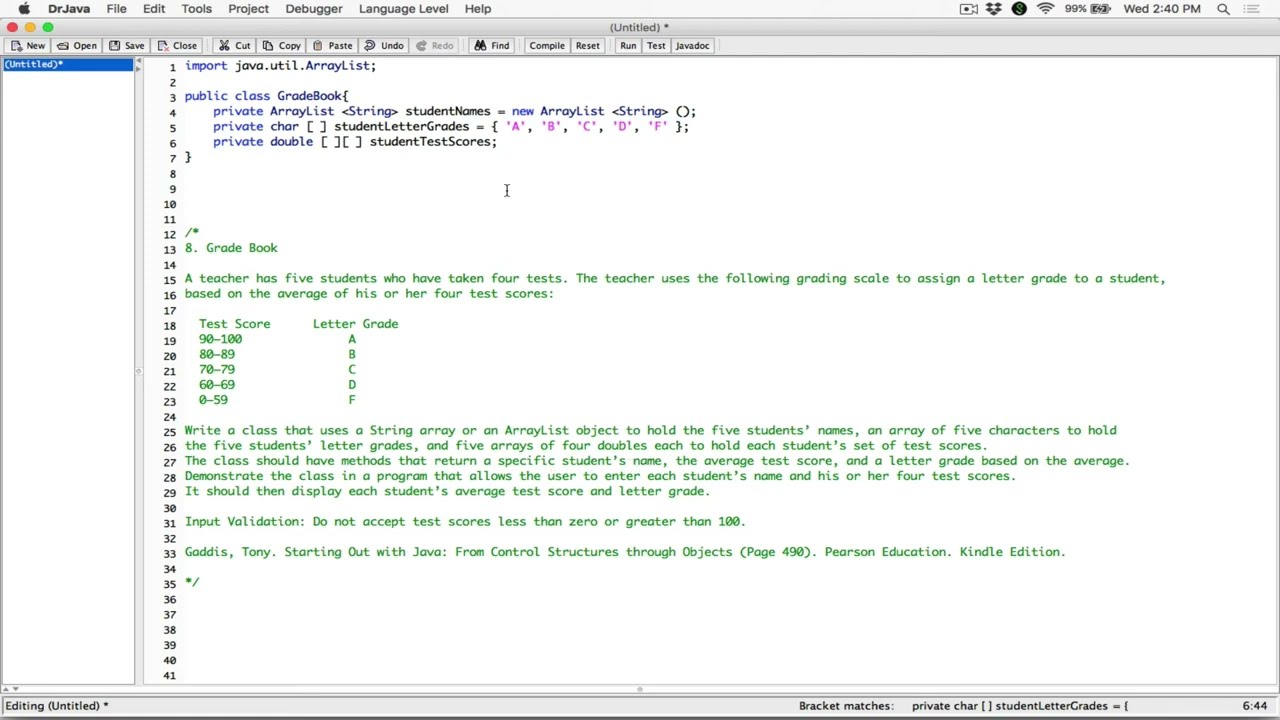Open the Language Level menu
The image size is (1280, 720).
click(403, 9)
